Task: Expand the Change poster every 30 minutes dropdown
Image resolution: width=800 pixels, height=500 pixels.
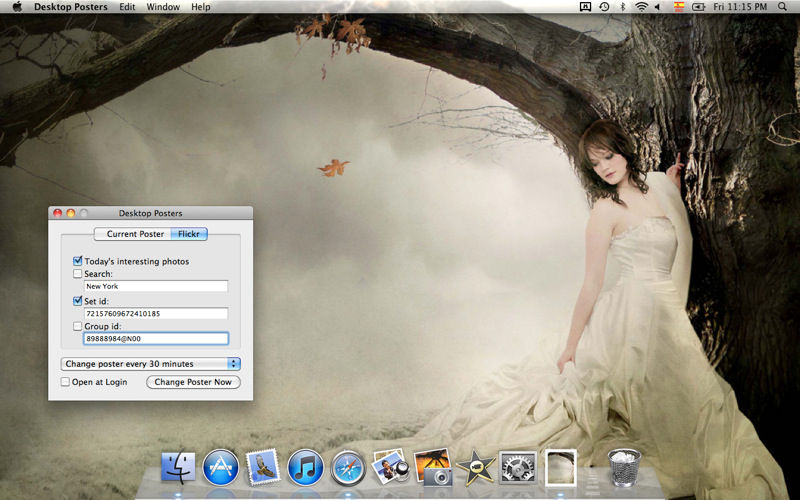Action: [150, 364]
